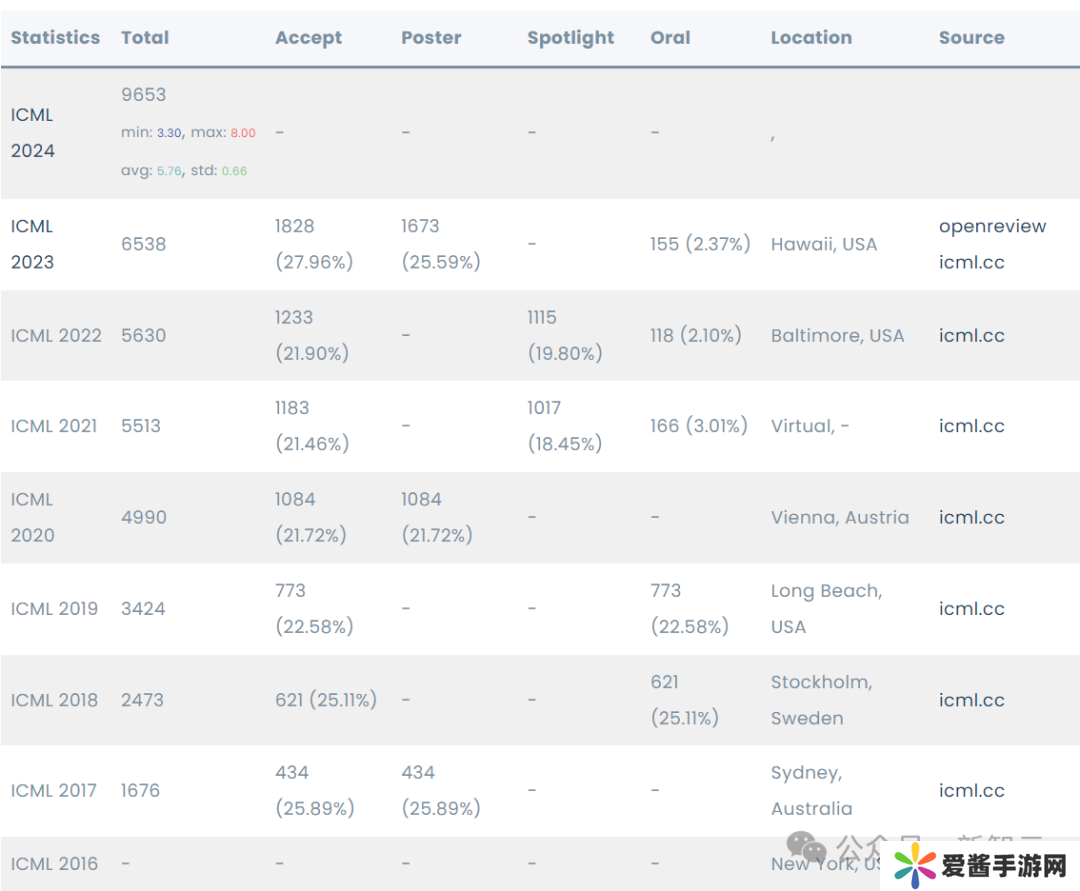
Task: Click the Spotlight column header
Action: coord(570,38)
